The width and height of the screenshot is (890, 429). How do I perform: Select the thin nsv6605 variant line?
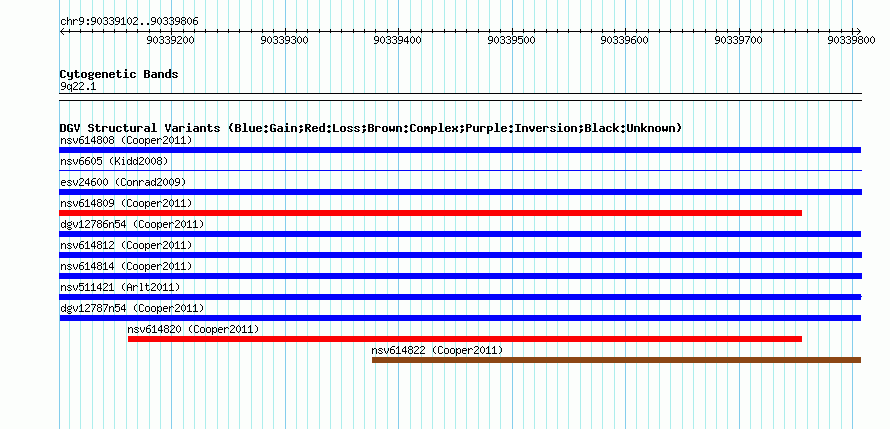[460, 170]
